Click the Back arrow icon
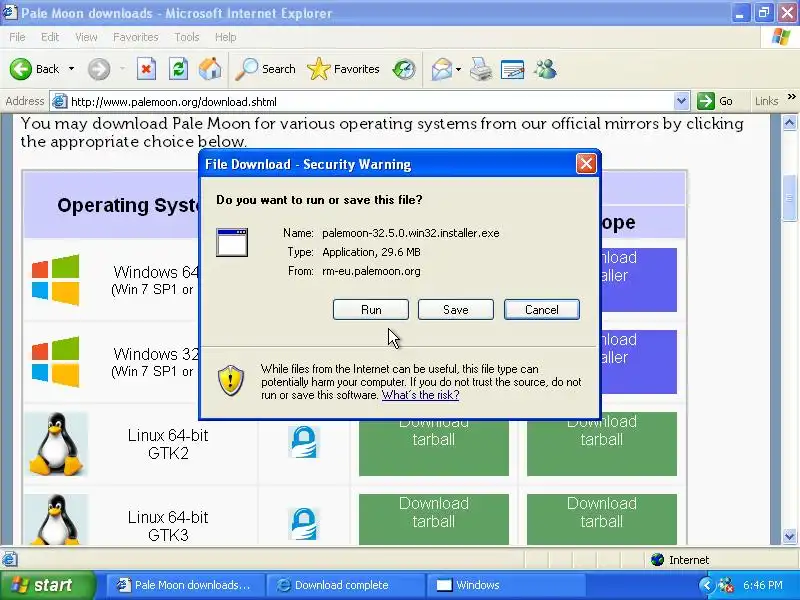 point(20,69)
